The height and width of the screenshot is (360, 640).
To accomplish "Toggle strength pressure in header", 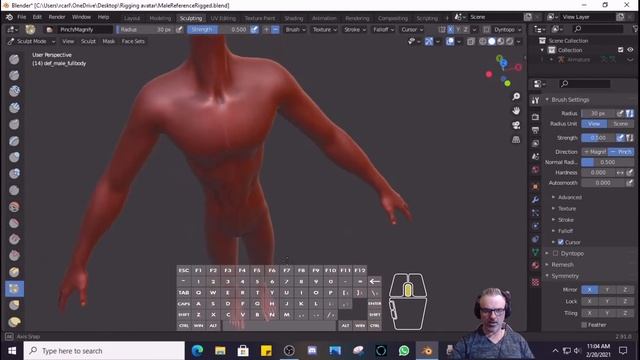I will 254,29.
